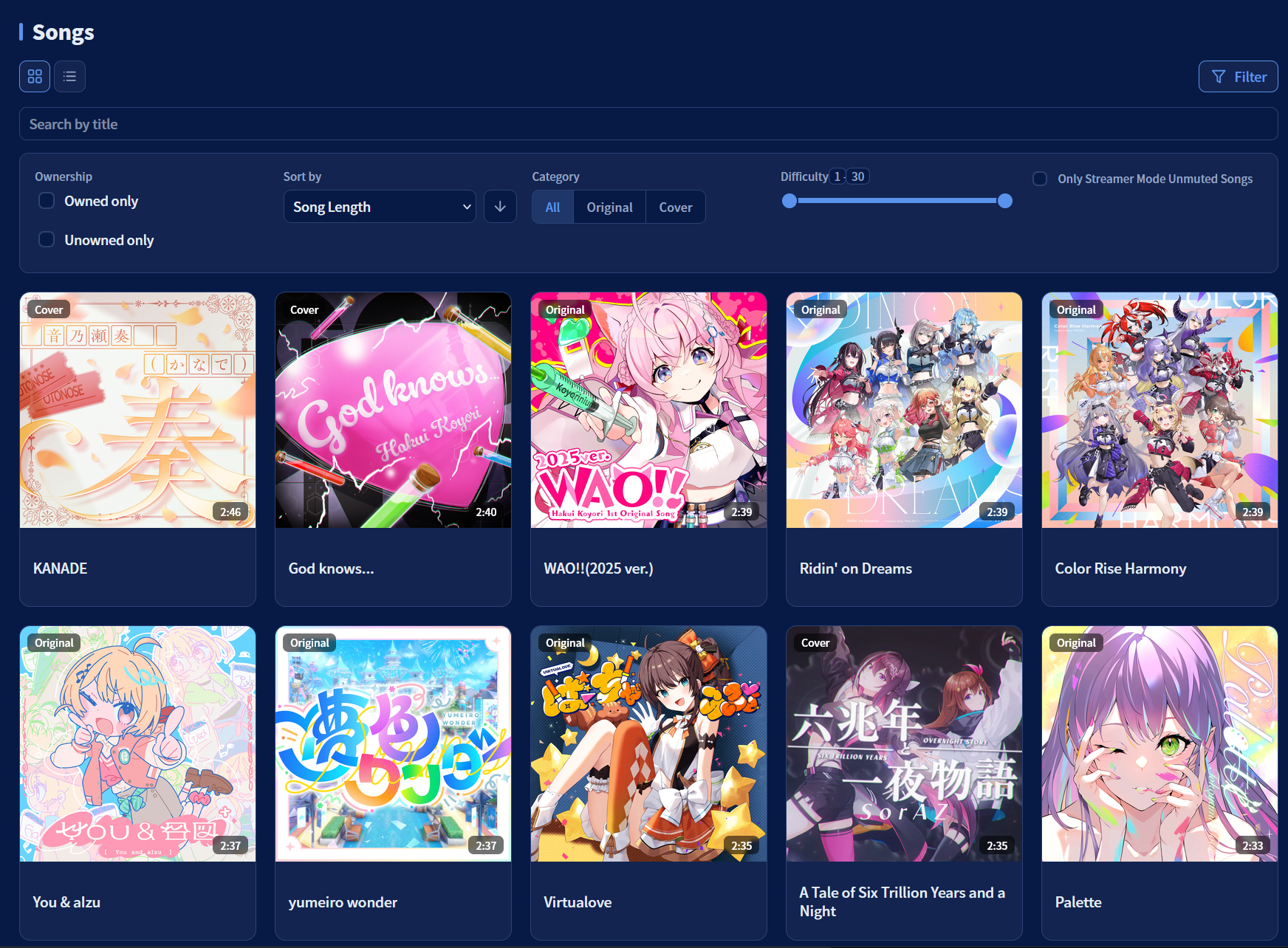
Task: Open the yumeiro wonder artwork
Action: point(394,744)
